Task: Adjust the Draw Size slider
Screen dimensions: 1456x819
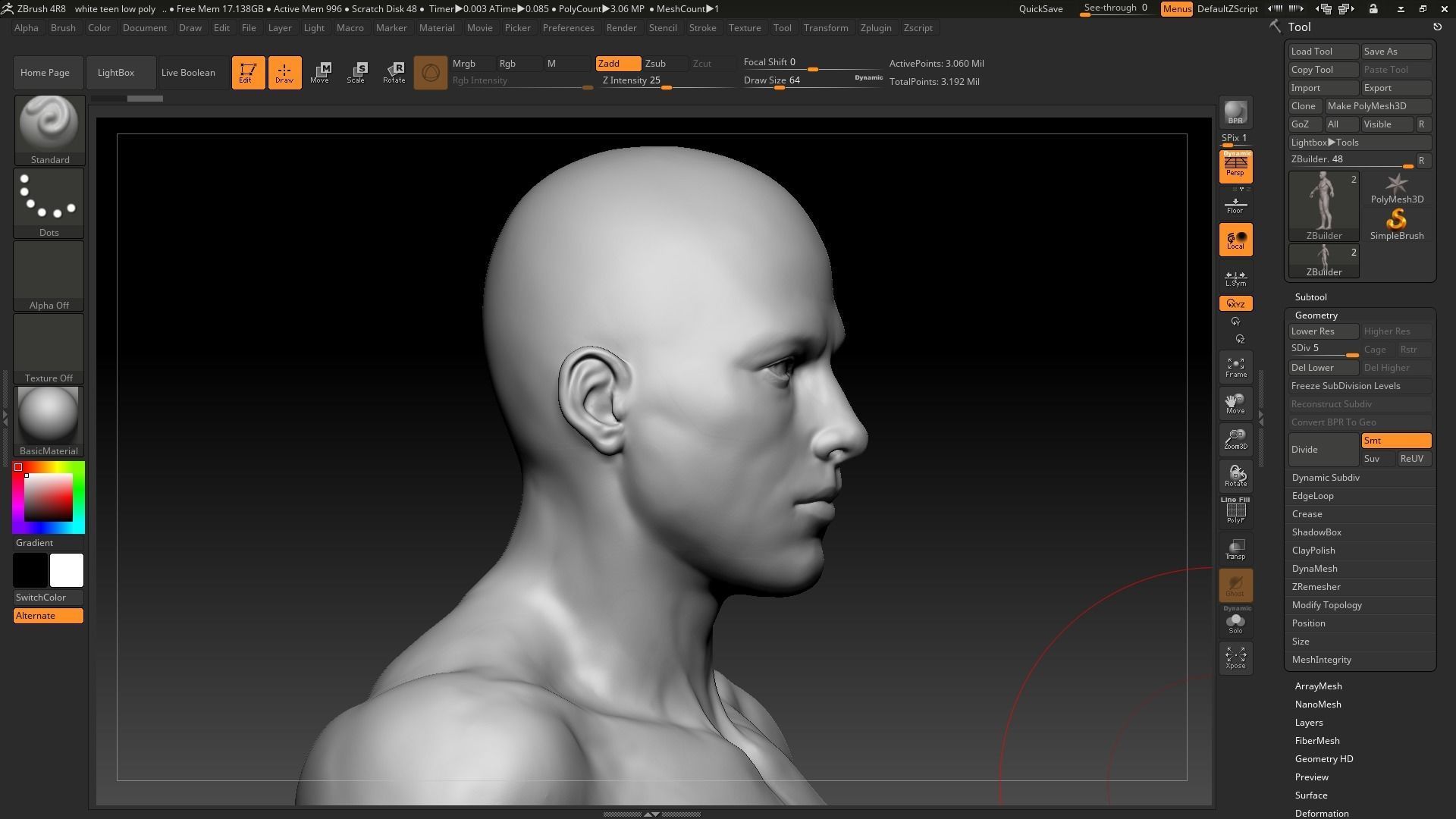Action: [812, 81]
